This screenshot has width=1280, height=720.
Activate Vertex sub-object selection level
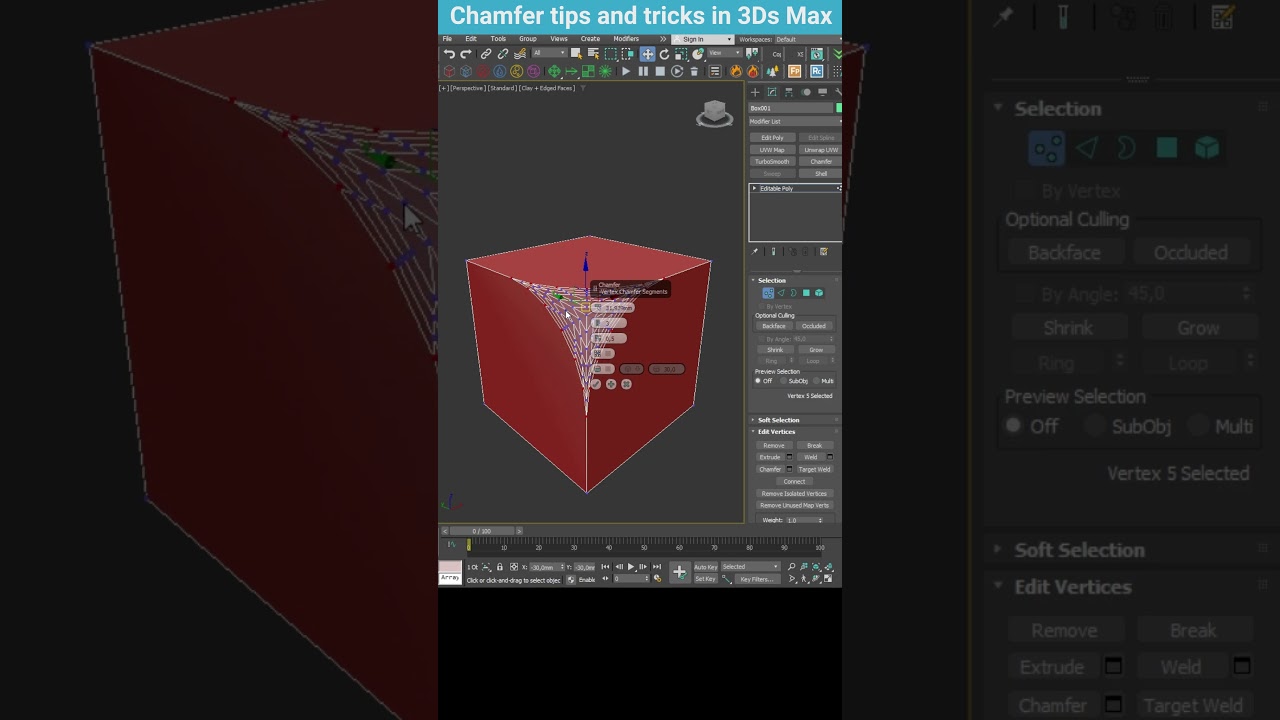coord(768,293)
